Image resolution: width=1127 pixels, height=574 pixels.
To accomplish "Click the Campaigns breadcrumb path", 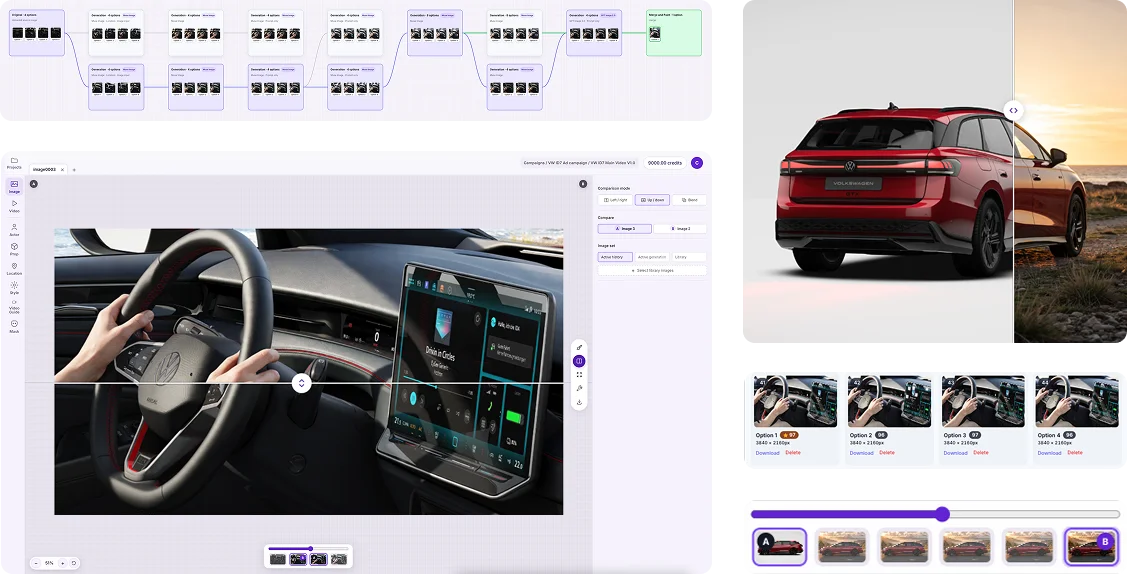I will pos(579,163).
